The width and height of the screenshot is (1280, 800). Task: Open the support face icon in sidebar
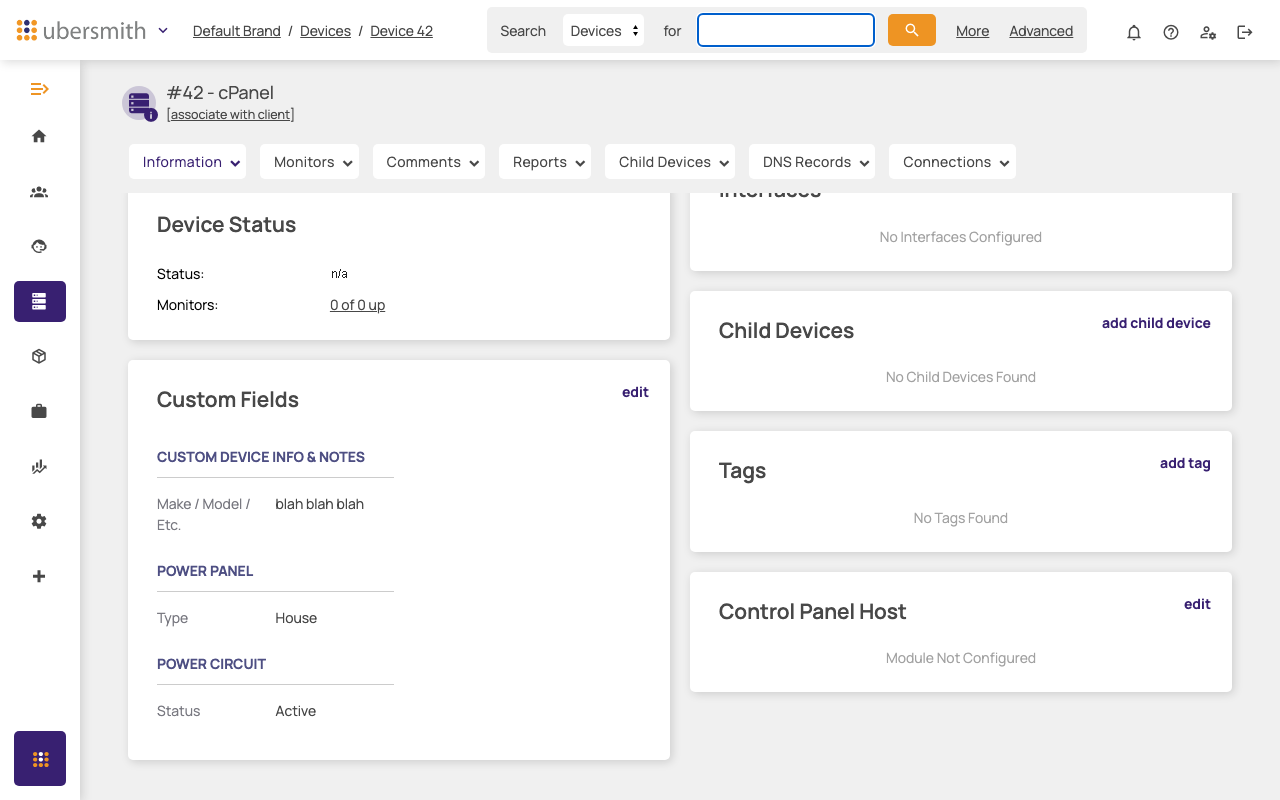(39, 246)
